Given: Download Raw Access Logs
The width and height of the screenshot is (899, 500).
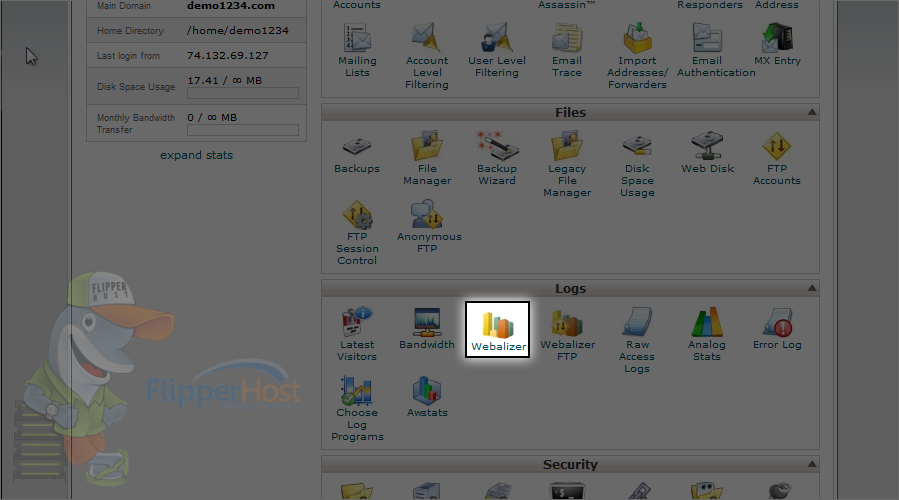Looking at the screenshot, I should click(x=637, y=340).
